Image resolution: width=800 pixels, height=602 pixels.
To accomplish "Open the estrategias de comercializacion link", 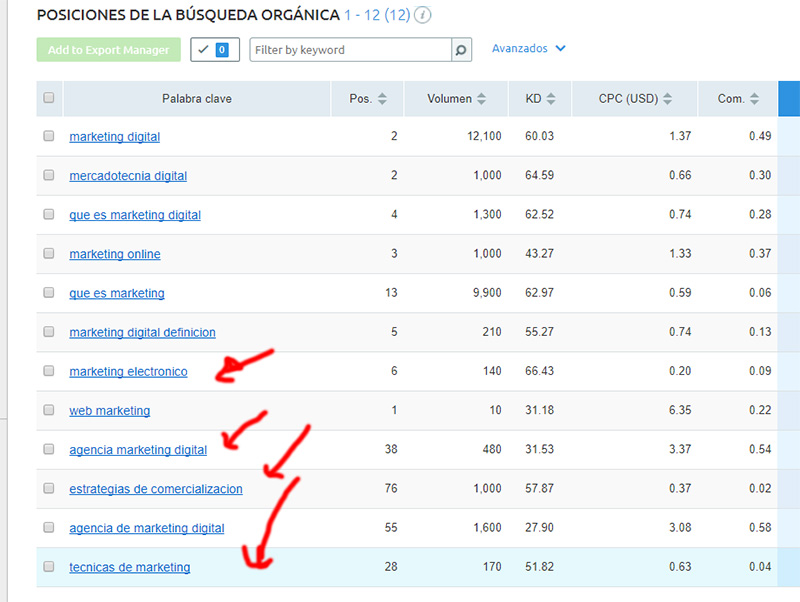I will click(x=156, y=489).
